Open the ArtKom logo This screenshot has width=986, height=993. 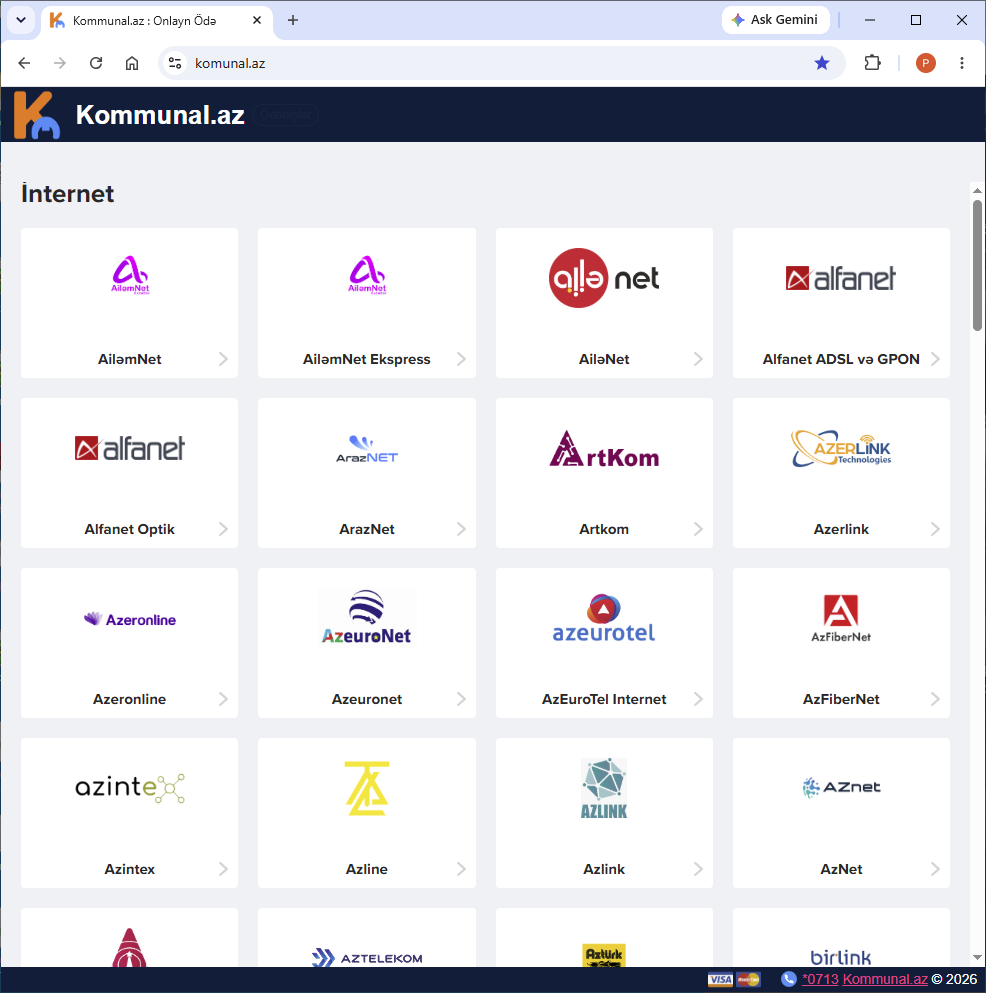[x=604, y=449]
